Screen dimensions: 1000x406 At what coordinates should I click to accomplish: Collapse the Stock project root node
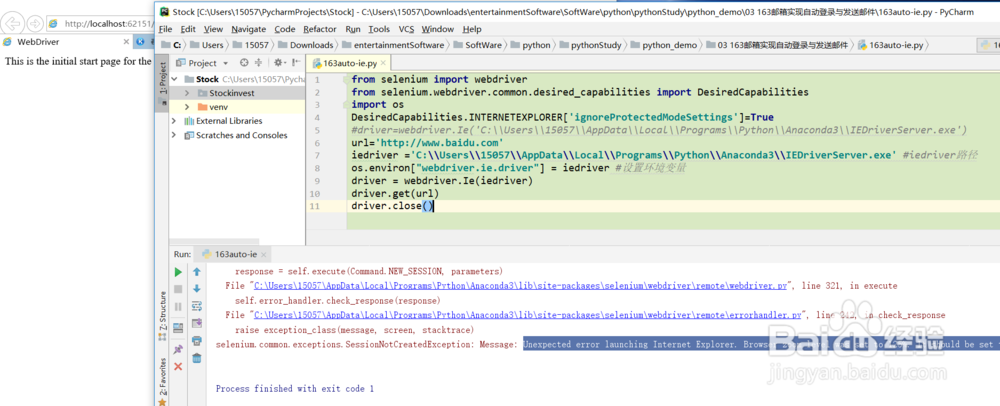tap(175, 79)
